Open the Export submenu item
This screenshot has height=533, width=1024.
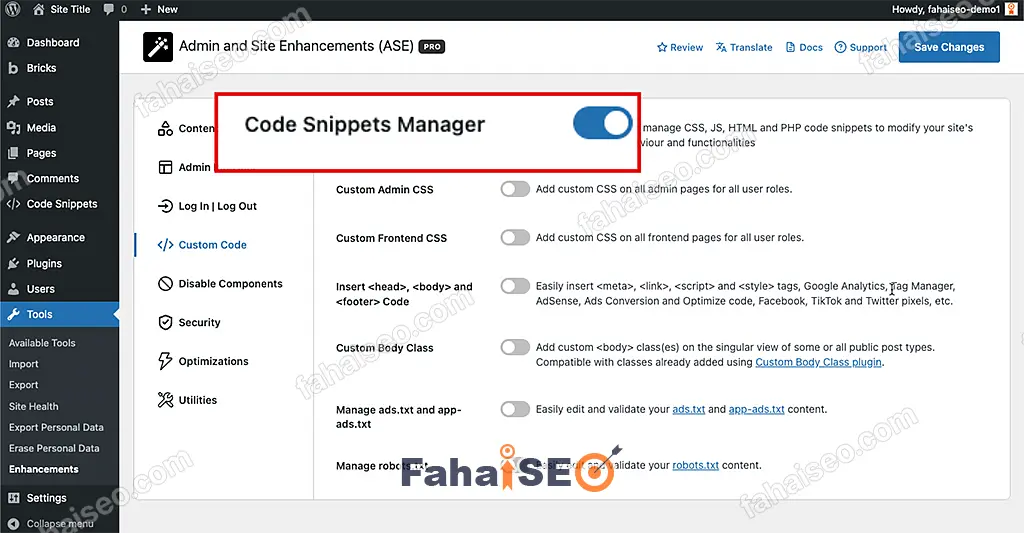(x=24, y=385)
